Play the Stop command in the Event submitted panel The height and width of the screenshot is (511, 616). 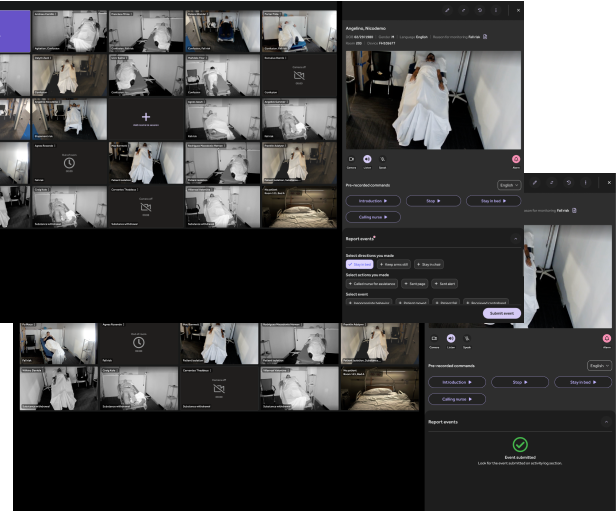(x=520, y=382)
